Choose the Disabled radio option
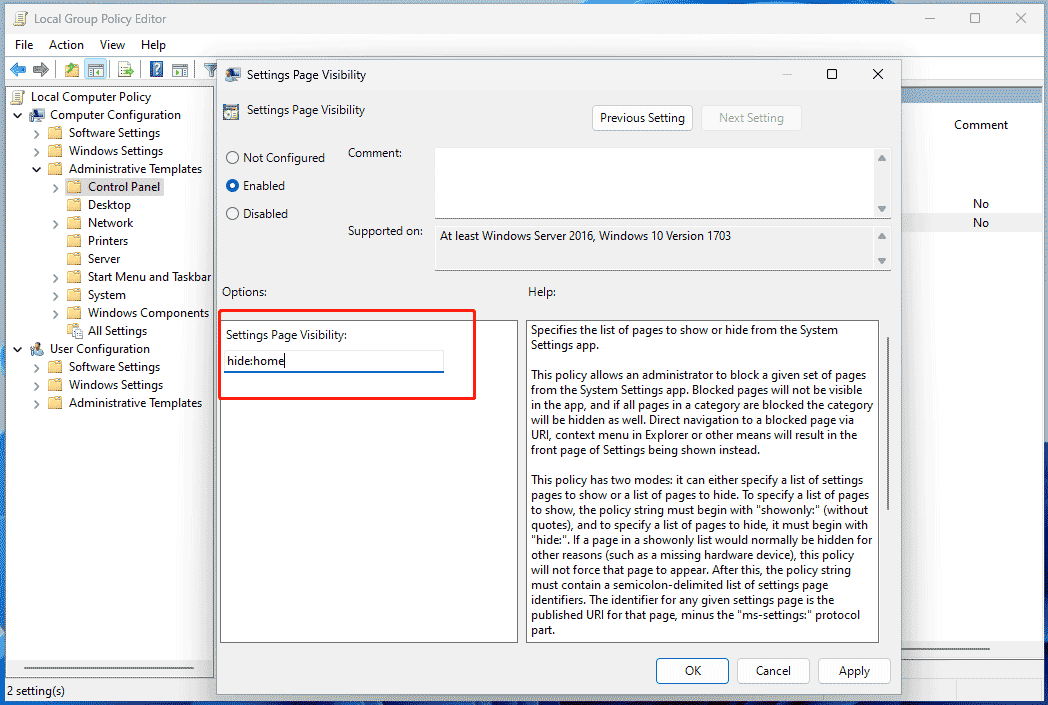1048x705 pixels. pos(233,214)
